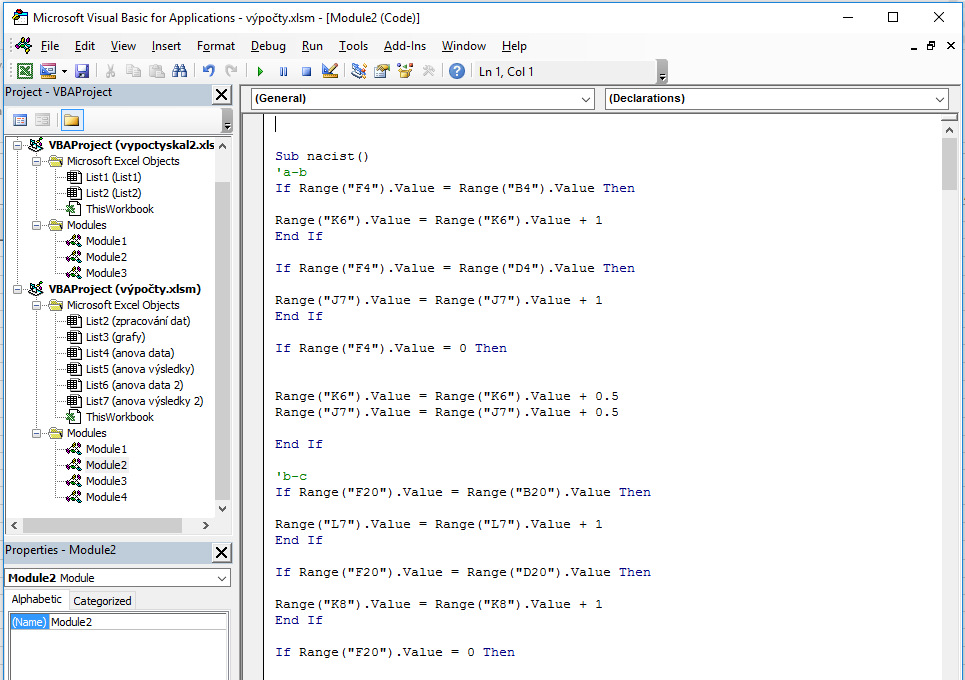Open the Project Explorer toolbar icon

[359, 71]
